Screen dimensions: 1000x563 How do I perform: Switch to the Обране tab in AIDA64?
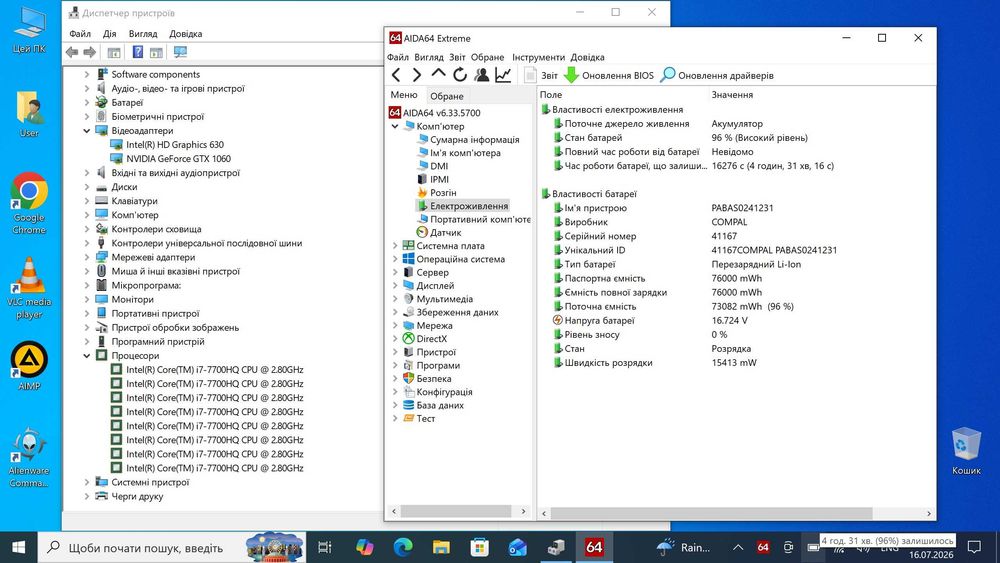(446, 96)
